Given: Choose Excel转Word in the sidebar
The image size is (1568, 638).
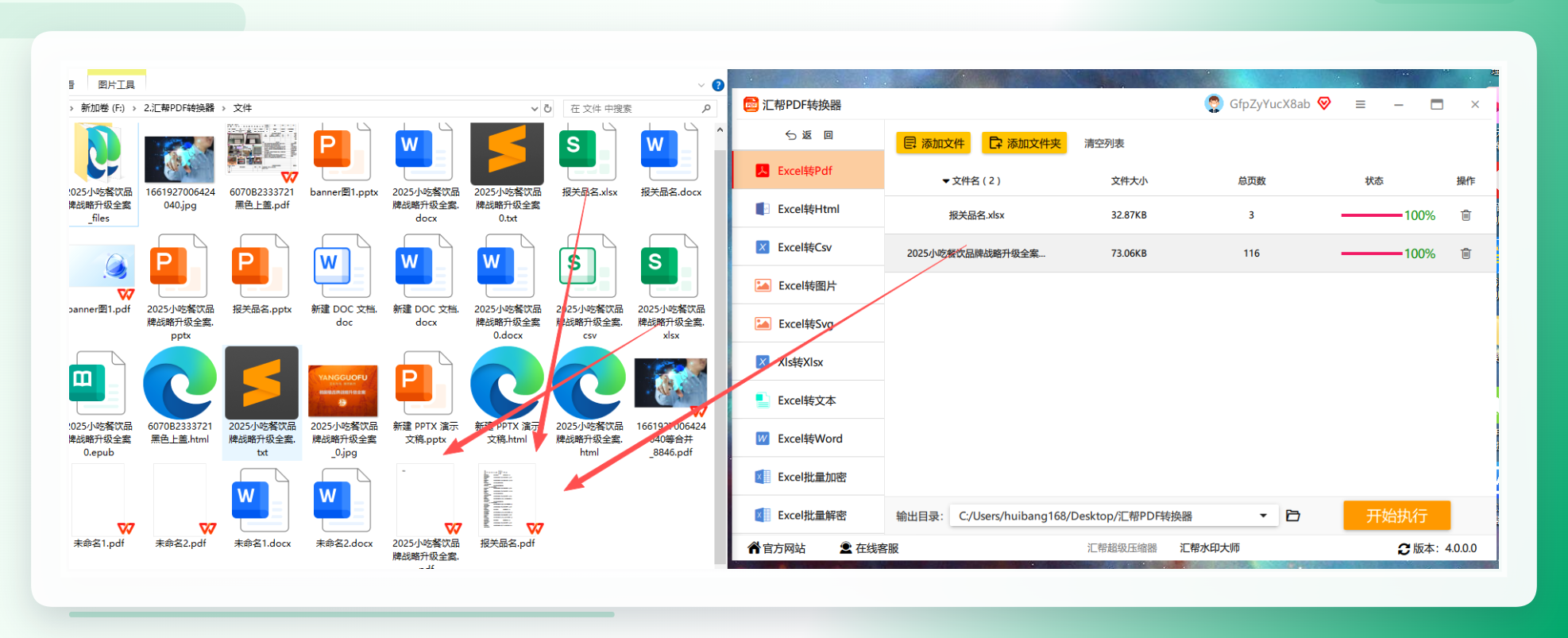Looking at the screenshot, I should coord(808,439).
